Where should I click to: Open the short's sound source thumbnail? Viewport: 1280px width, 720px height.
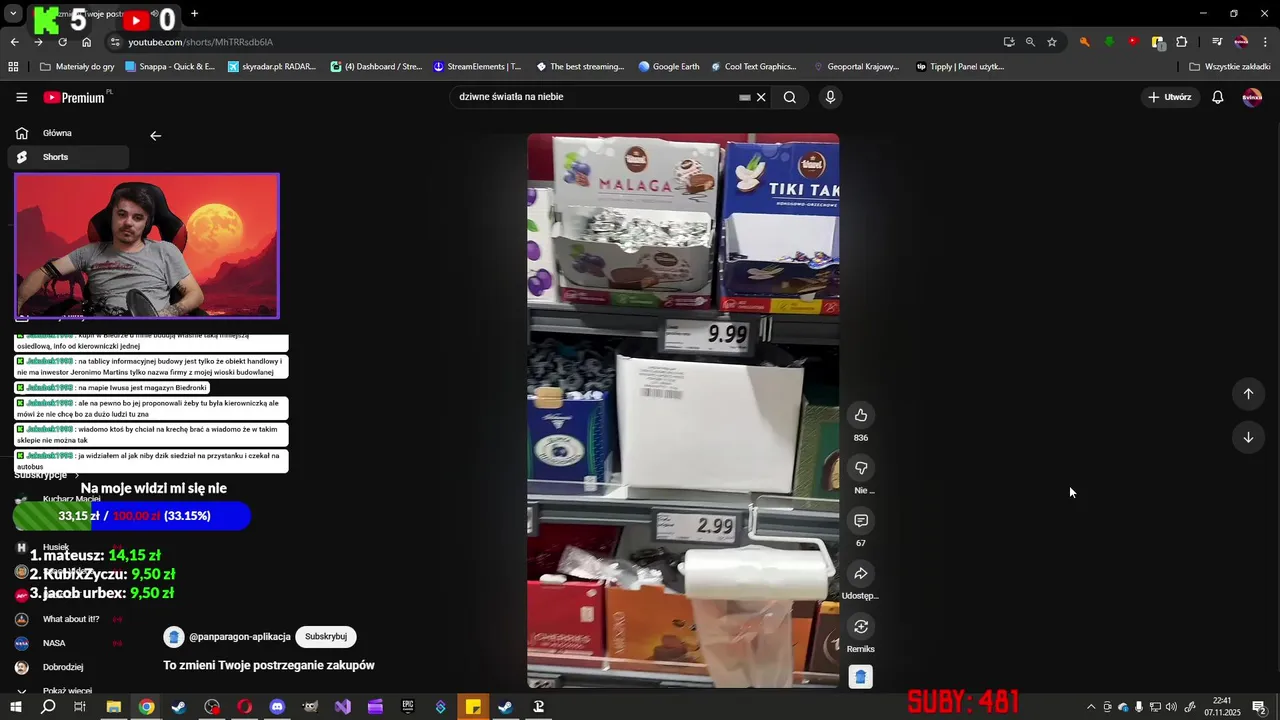pos(861,677)
